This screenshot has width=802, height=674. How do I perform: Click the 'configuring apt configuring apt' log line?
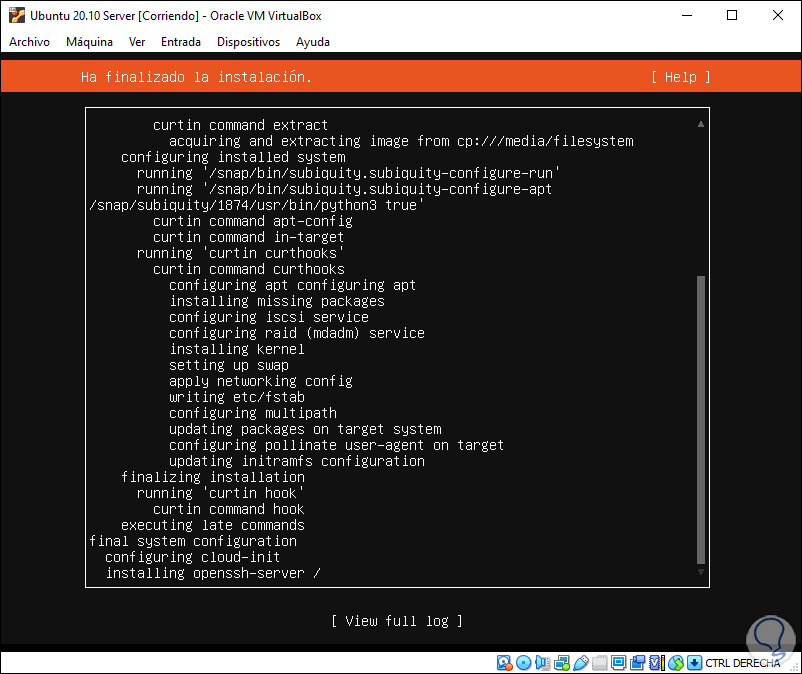(x=293, y=285)
